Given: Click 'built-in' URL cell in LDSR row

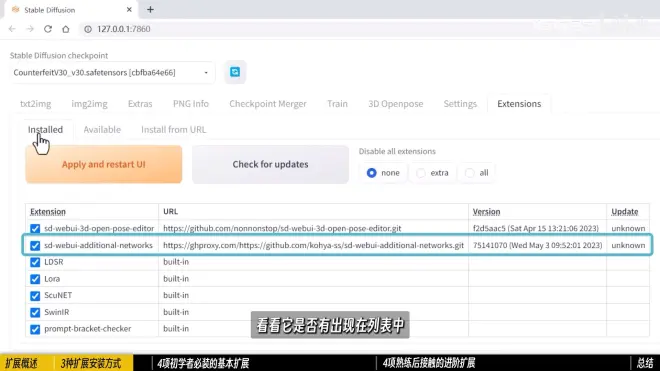Looking at the screenshot, I should pos(176,262).
